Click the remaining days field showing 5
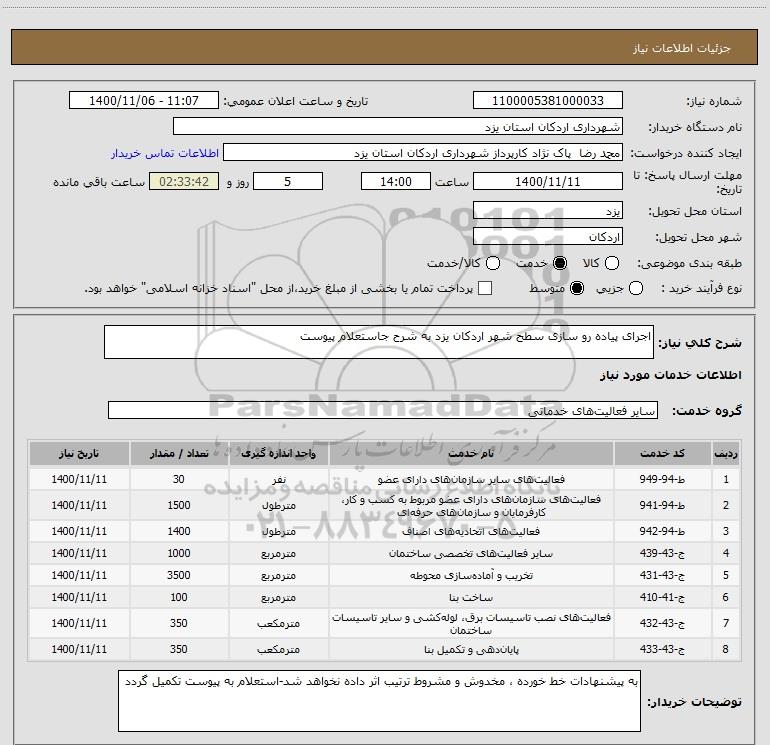This screenshot has height=745, width=770. 288,181
